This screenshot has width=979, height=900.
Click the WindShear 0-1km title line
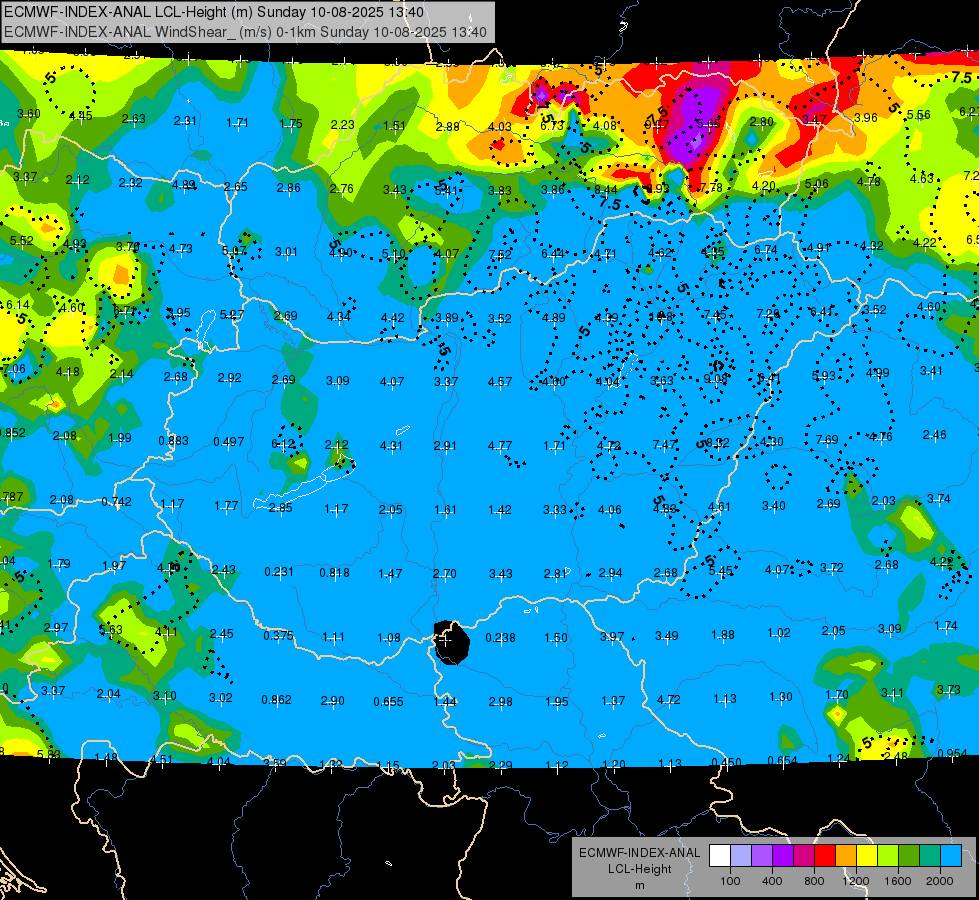pos(245,32)
